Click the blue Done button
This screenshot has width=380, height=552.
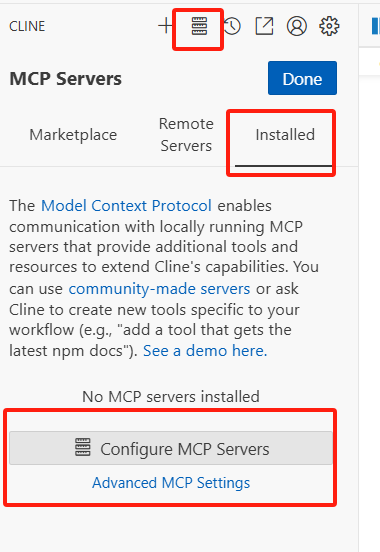pos(302,78)
